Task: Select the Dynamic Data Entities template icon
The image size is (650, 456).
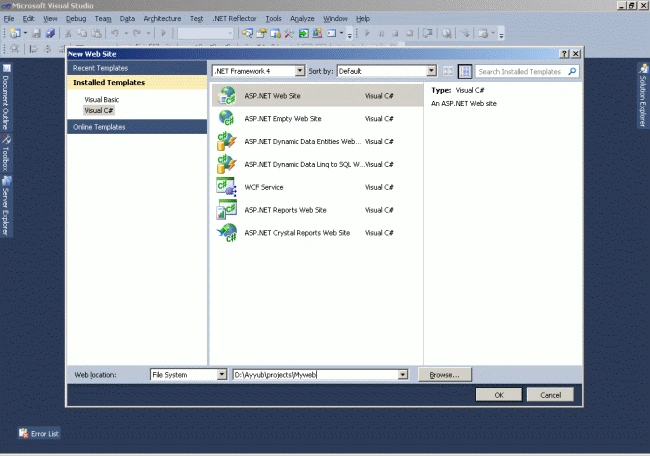Action: coord(227,141)
